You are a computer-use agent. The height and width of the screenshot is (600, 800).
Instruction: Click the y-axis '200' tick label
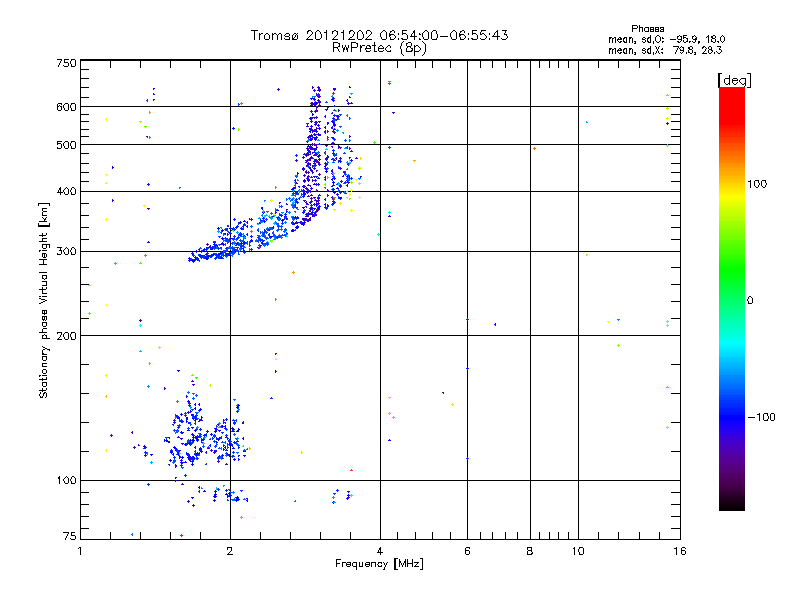point(66,336)
